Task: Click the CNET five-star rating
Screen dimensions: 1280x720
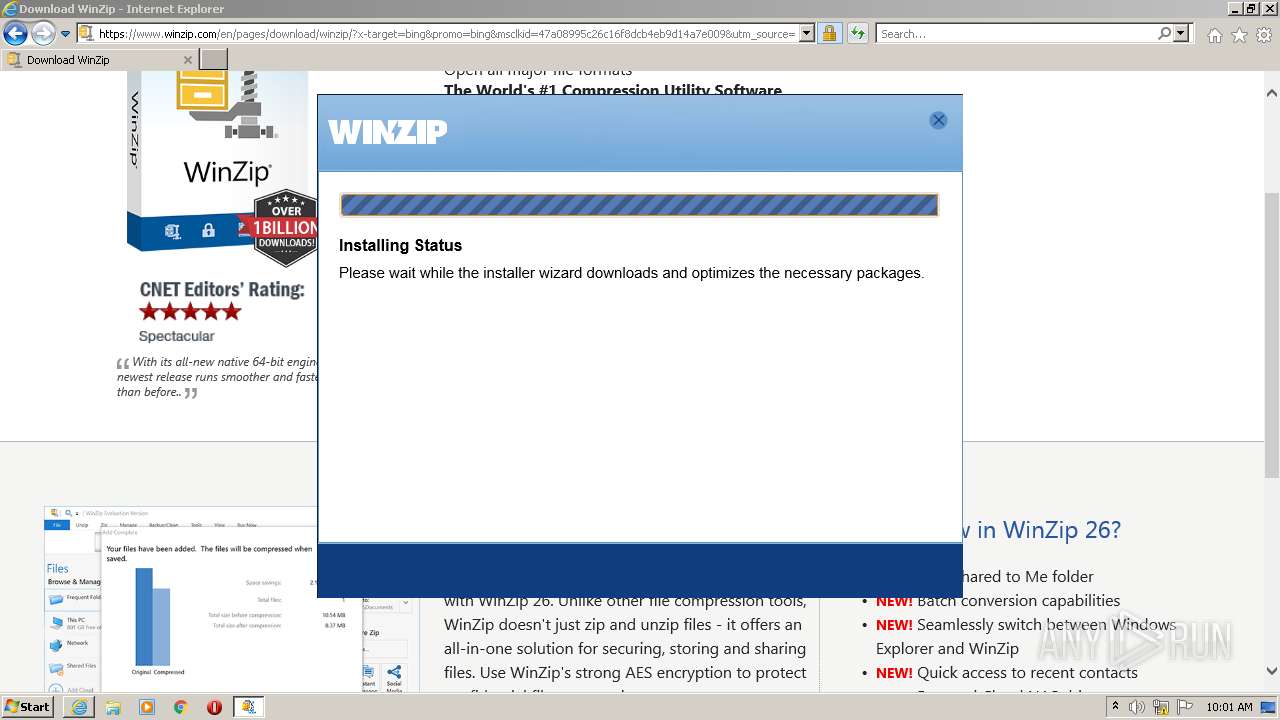Action: click(190, 311)
